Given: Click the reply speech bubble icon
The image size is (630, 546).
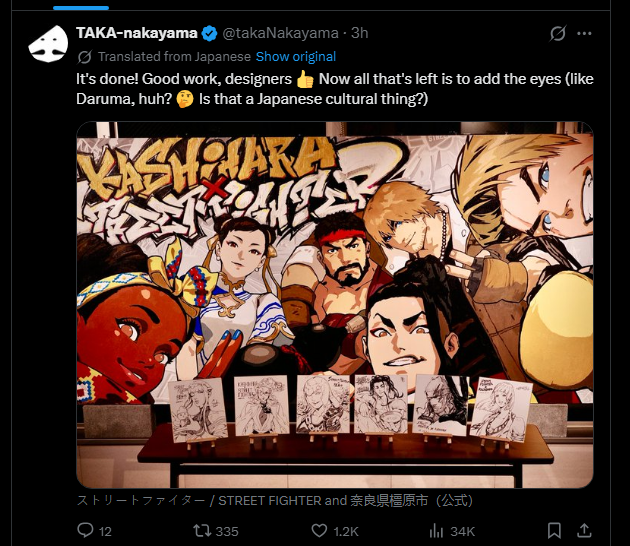Looking at the screenshot, I should [x=85, y=530].
